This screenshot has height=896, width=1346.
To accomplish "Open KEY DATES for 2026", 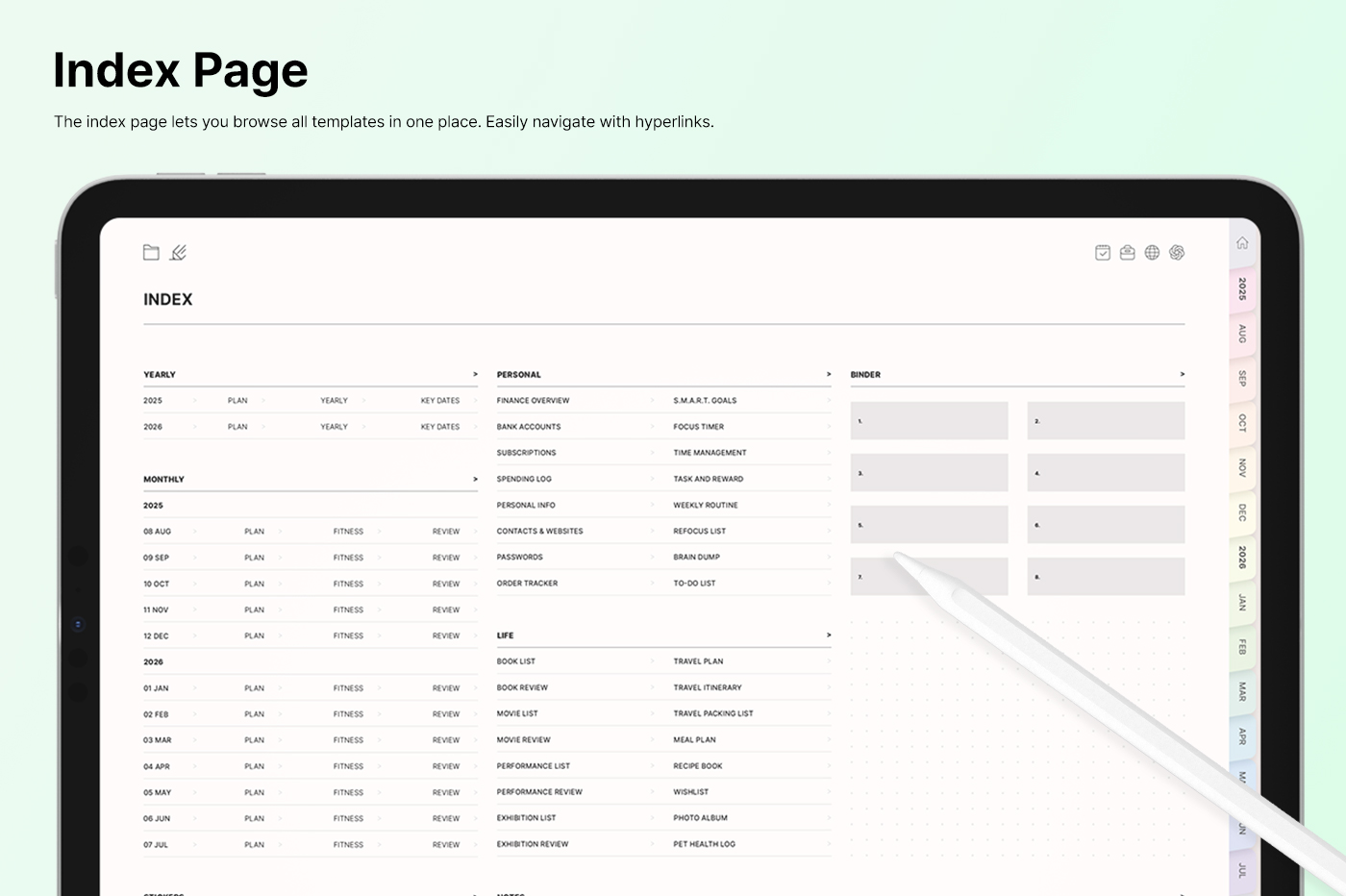I will tap(440, 427).
